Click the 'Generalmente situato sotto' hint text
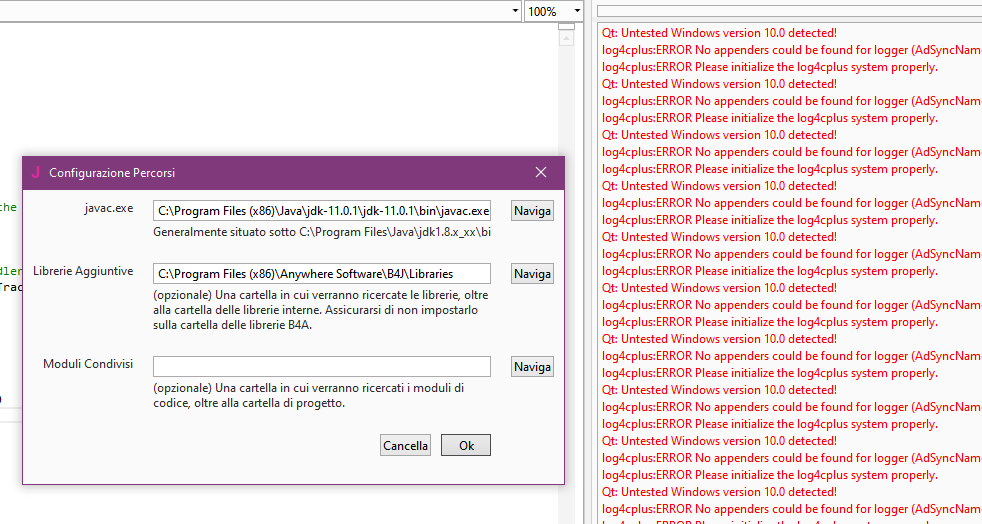The width and height of the screenshot is (982, 524). [322, 232]
